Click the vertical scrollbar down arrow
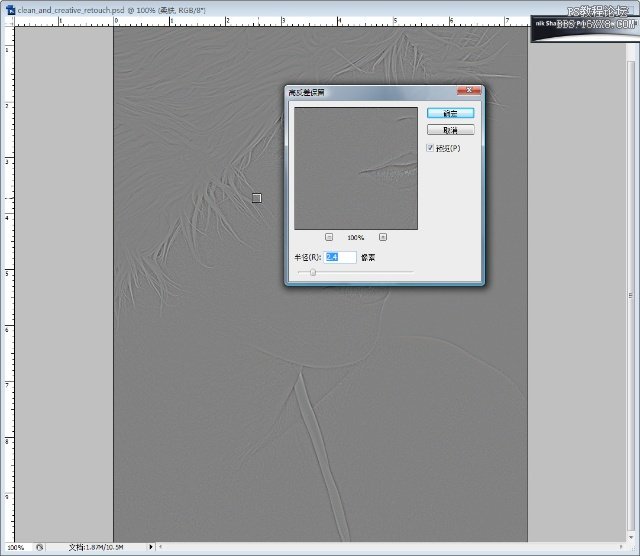Screen dimensions: 640x556 pyautogui.click(x=631, y=537)
